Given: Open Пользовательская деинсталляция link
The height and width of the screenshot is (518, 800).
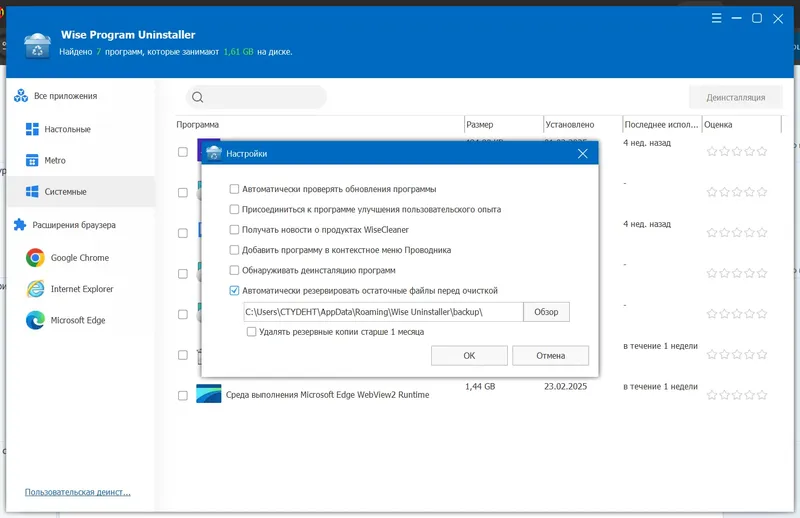Looking at the screenshot, I should click(78, 492).
